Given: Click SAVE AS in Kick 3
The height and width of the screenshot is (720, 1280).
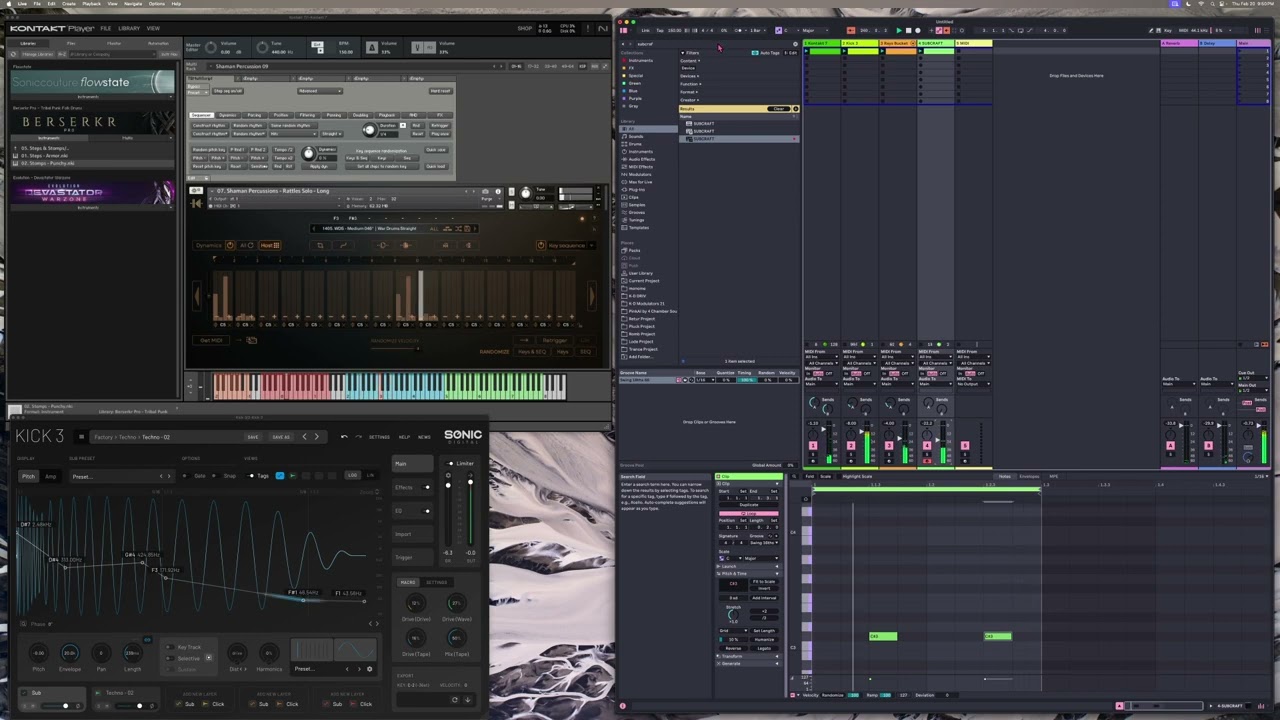Looking at the screenshot, I should coord(281,437).
